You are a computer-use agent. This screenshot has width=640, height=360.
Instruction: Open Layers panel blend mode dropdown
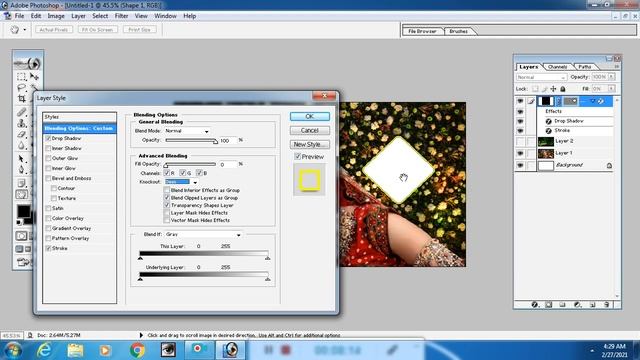pyautogui.click(x=541, y=77)
